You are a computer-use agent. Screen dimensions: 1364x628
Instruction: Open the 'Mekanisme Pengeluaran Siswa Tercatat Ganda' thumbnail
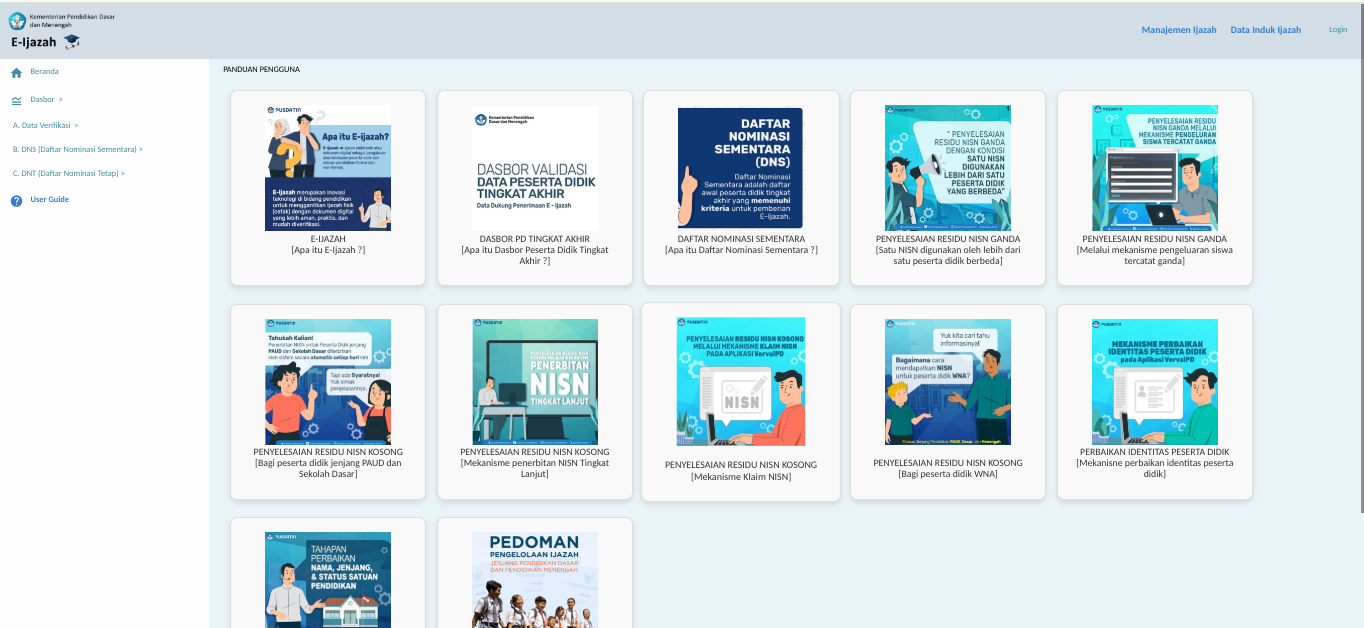click(x=1155, y=168)
